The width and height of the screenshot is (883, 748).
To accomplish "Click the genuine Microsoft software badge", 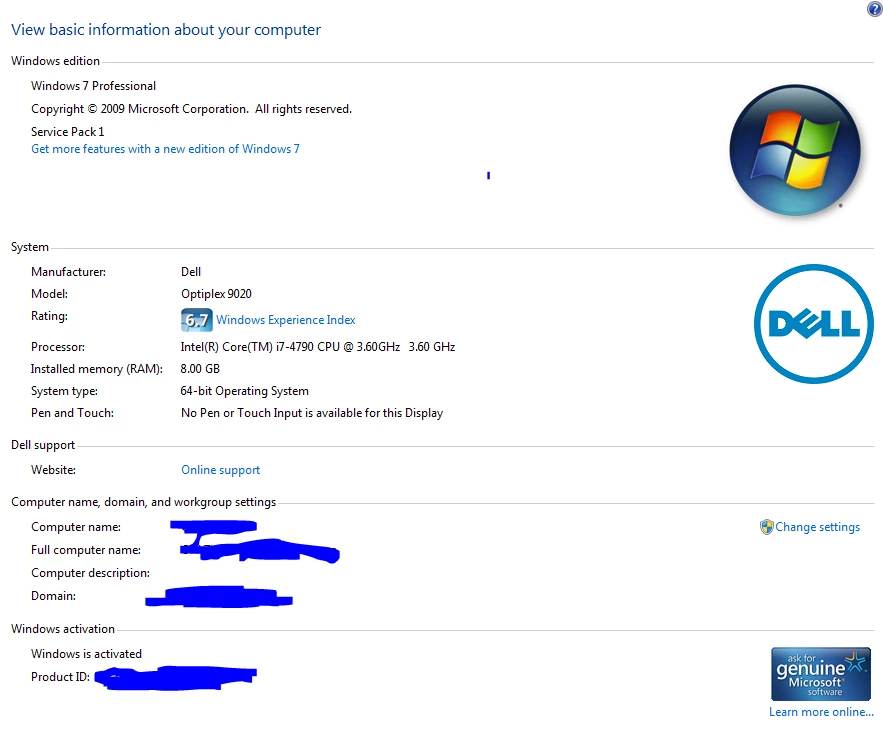I will [x=820, y=674].
